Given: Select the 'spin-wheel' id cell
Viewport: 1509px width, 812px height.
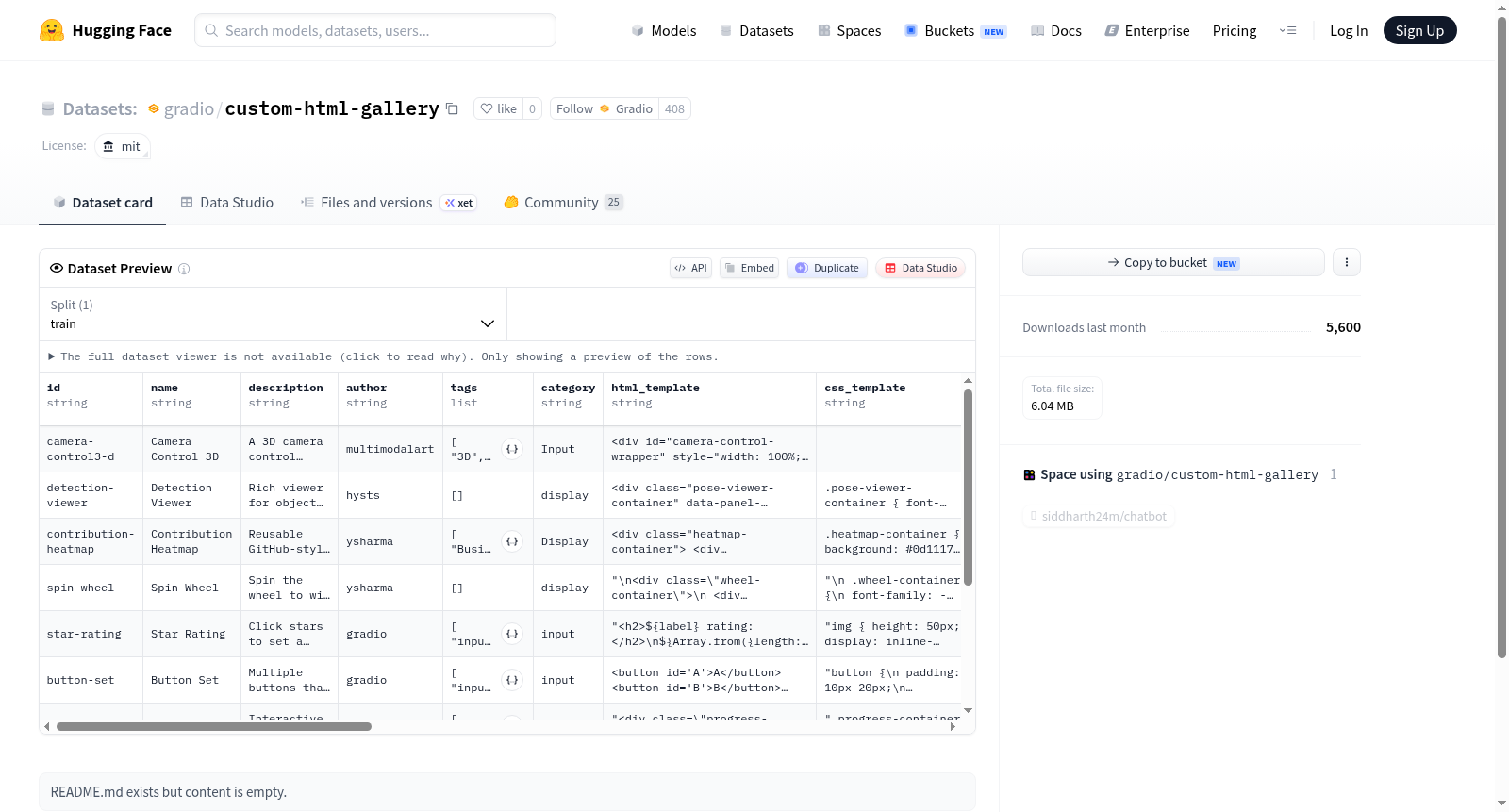Looking at the screenshot, I should coord(91,588).
